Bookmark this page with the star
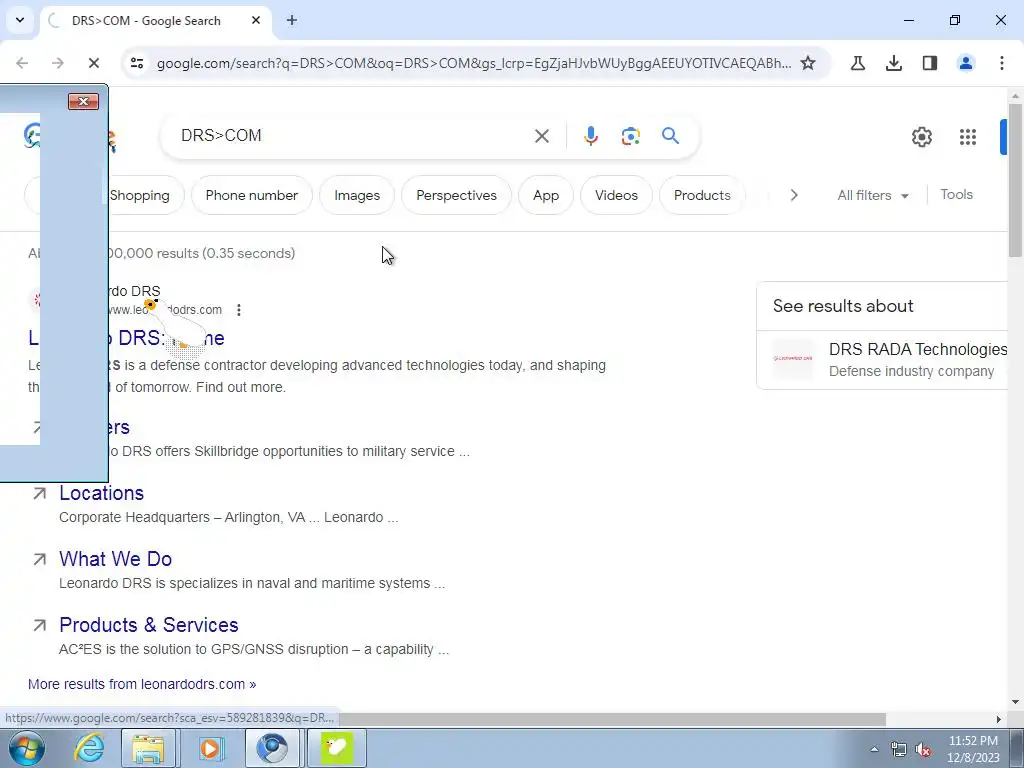The image size is (1024, 768). click(x=808, y=63)
